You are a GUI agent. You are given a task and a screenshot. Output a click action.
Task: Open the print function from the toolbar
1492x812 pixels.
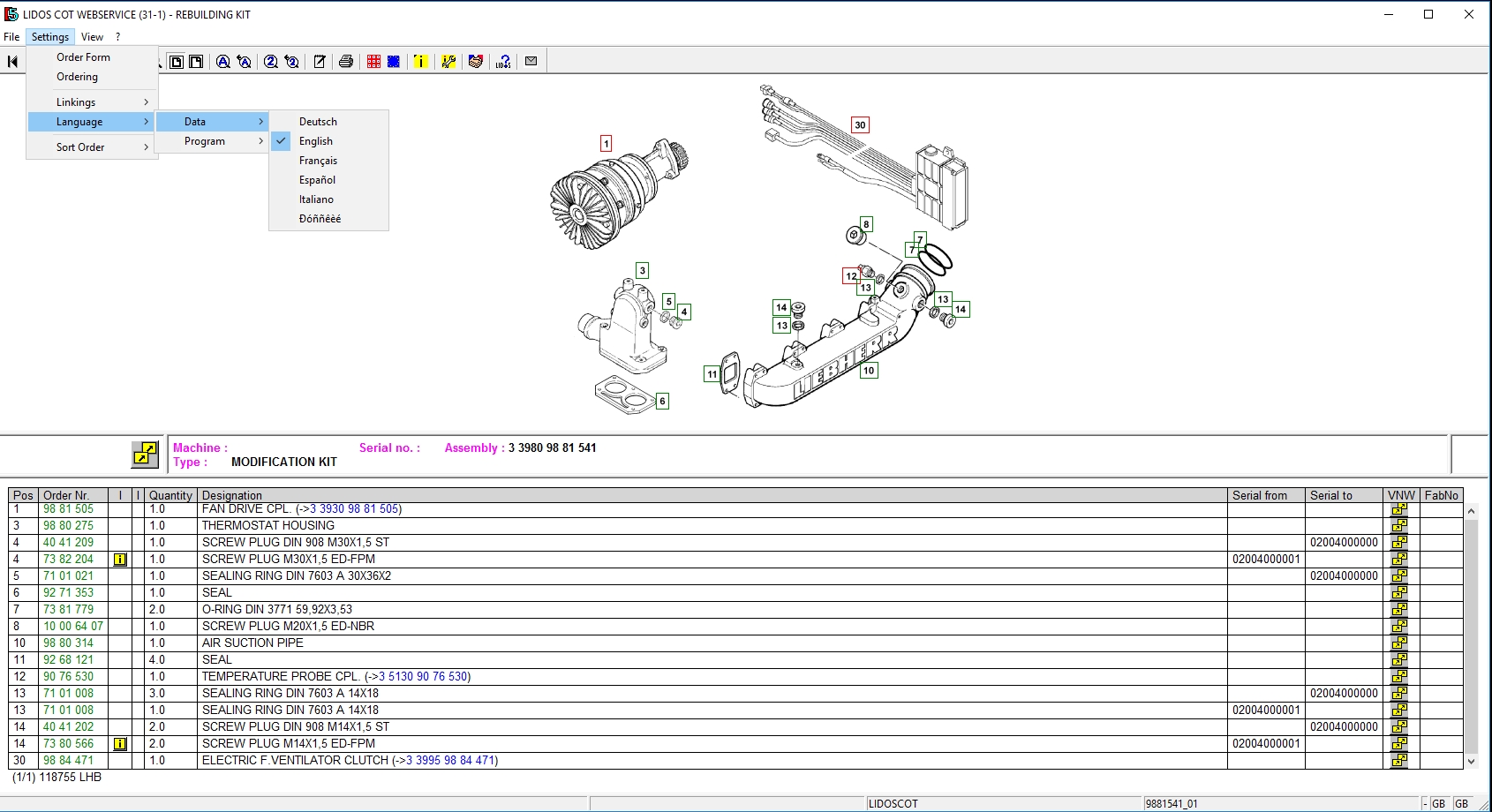pos(345,62)
